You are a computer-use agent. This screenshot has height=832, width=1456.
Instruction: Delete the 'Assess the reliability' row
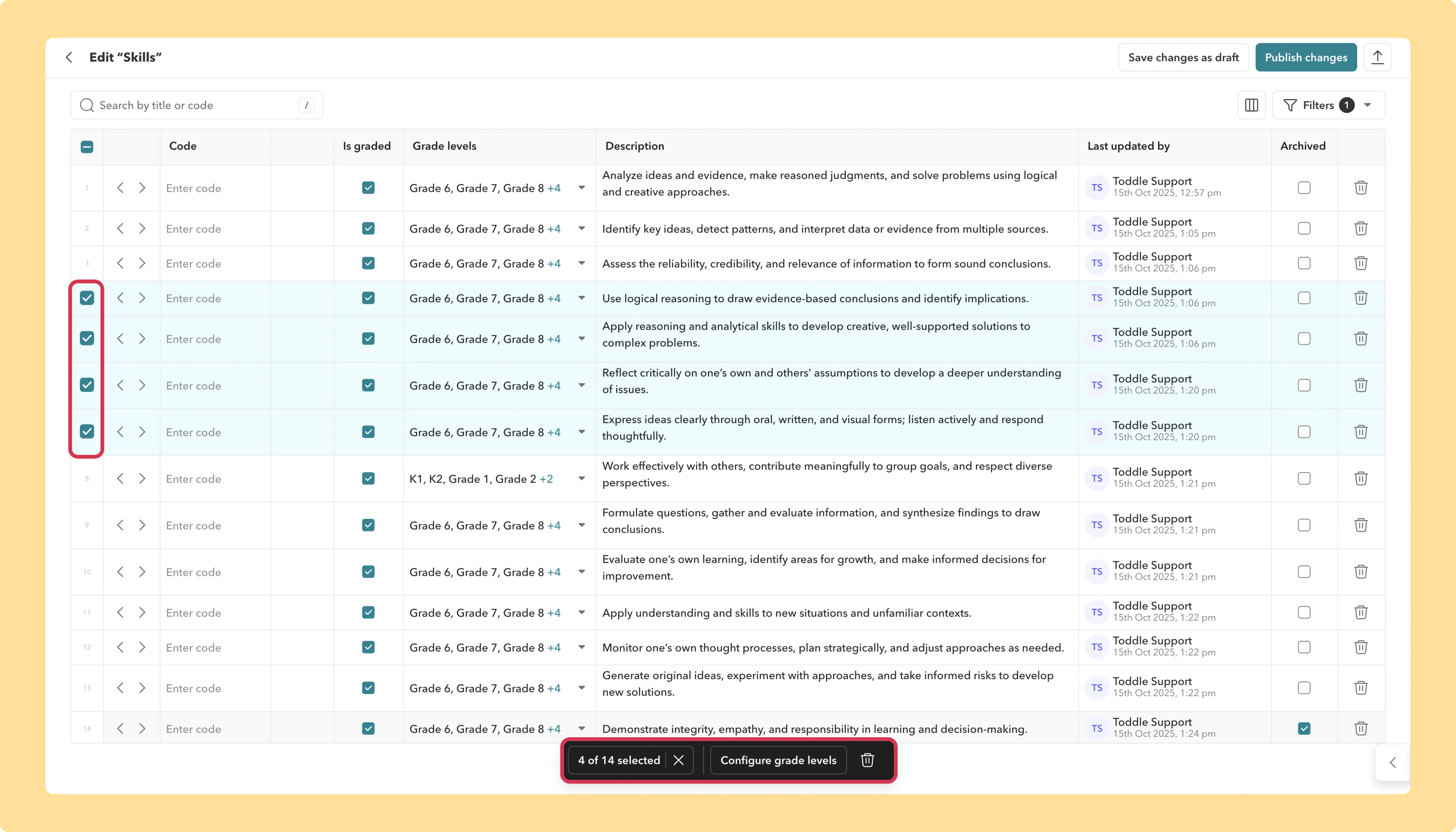click(1360, 263)
